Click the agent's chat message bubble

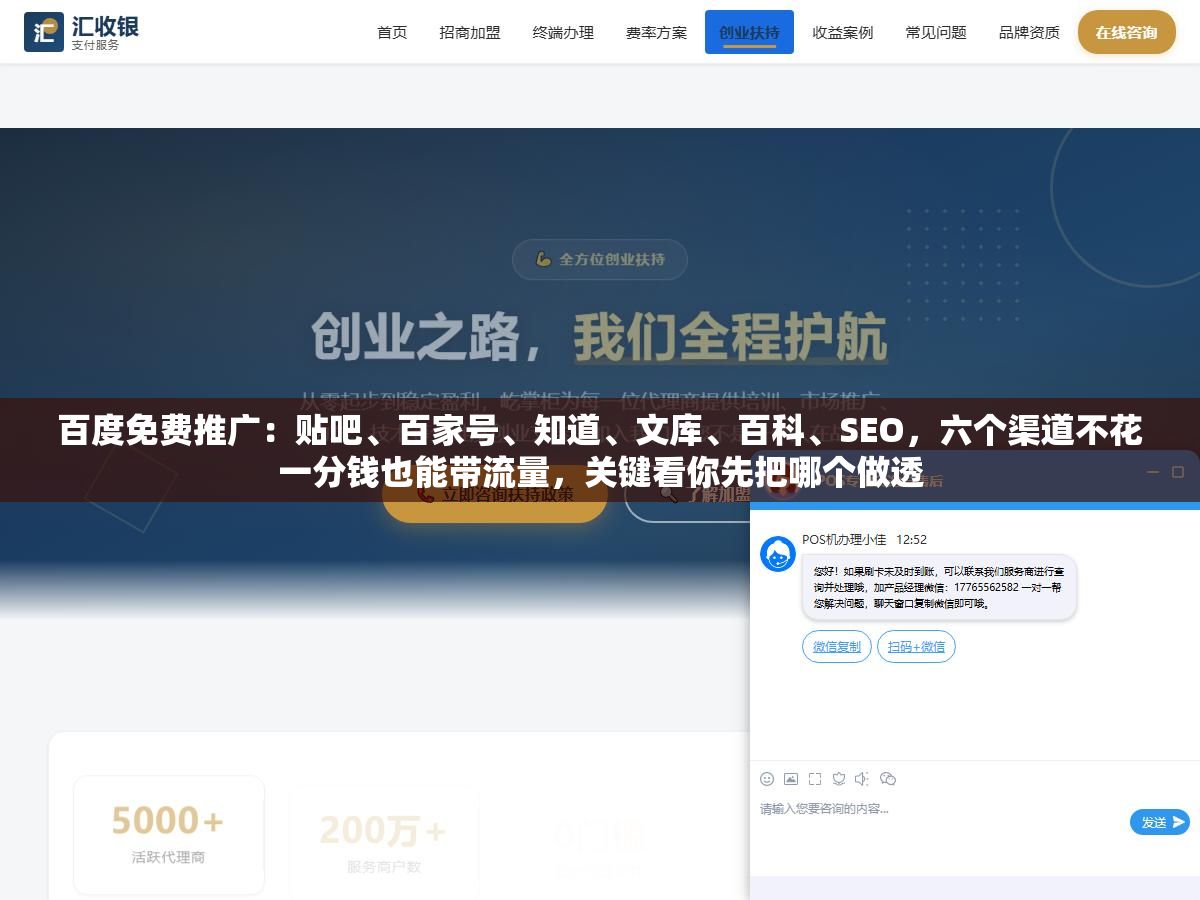[939, 588]
